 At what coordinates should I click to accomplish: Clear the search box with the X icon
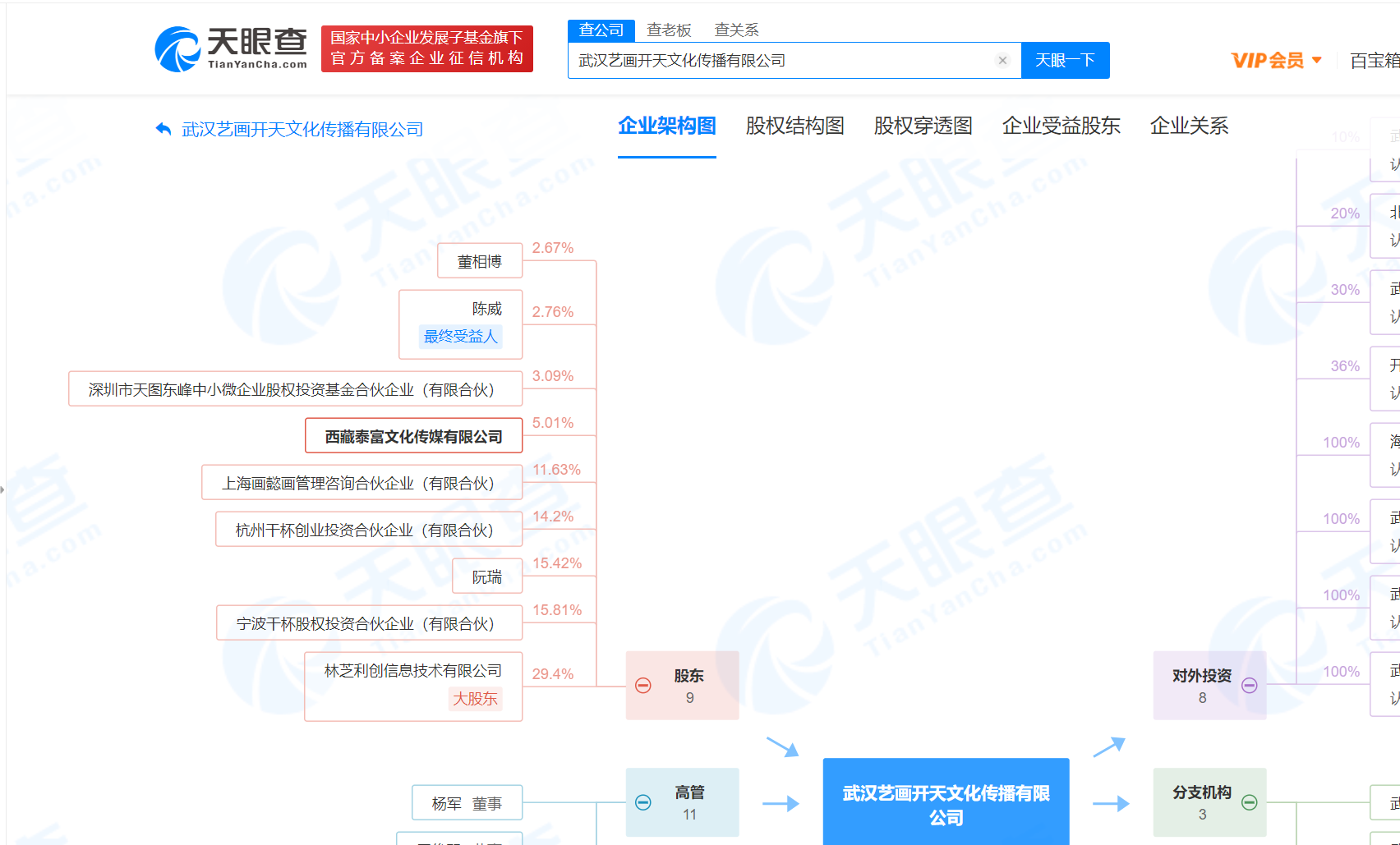coord(1002,61)
